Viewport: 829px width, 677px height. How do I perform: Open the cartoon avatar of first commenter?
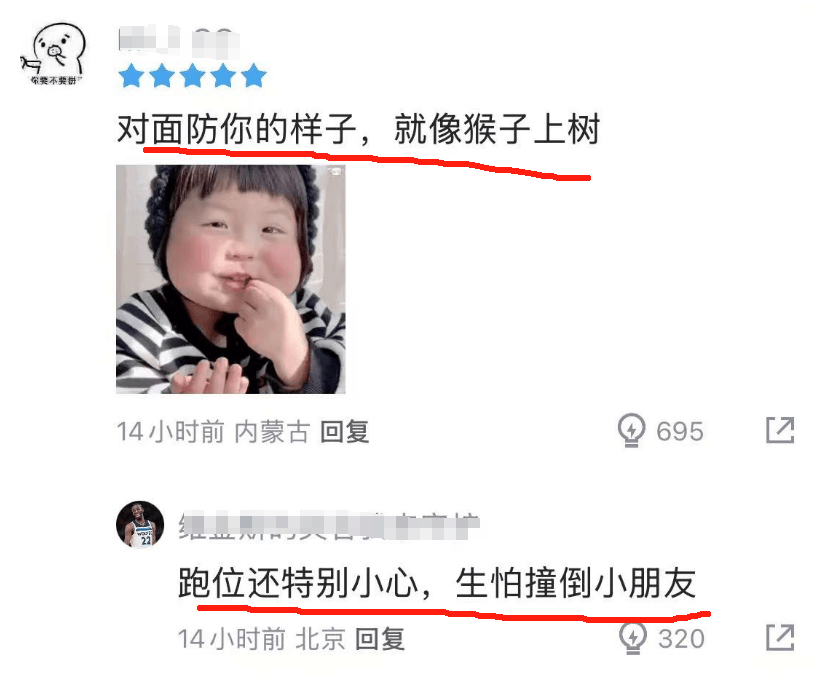(53, 54)
